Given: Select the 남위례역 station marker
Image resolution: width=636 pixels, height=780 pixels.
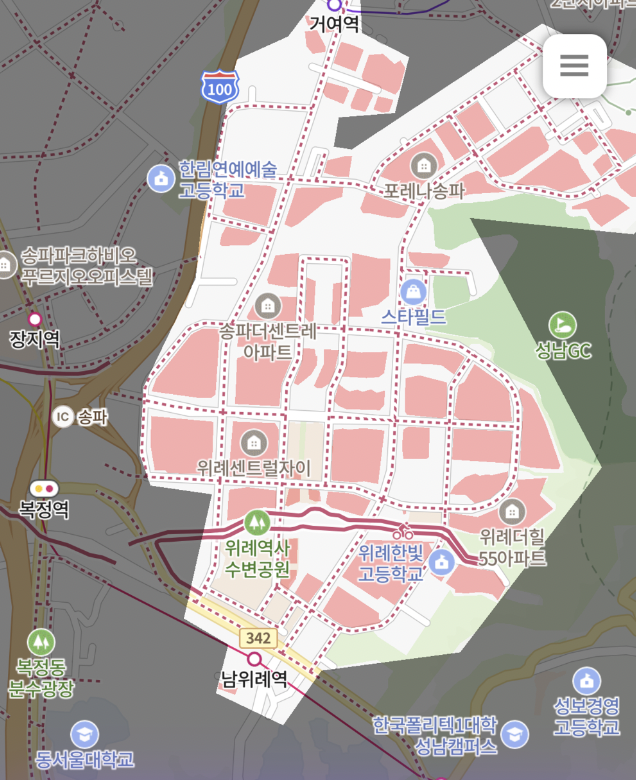Looking at the screenshot, I should 255,660.
